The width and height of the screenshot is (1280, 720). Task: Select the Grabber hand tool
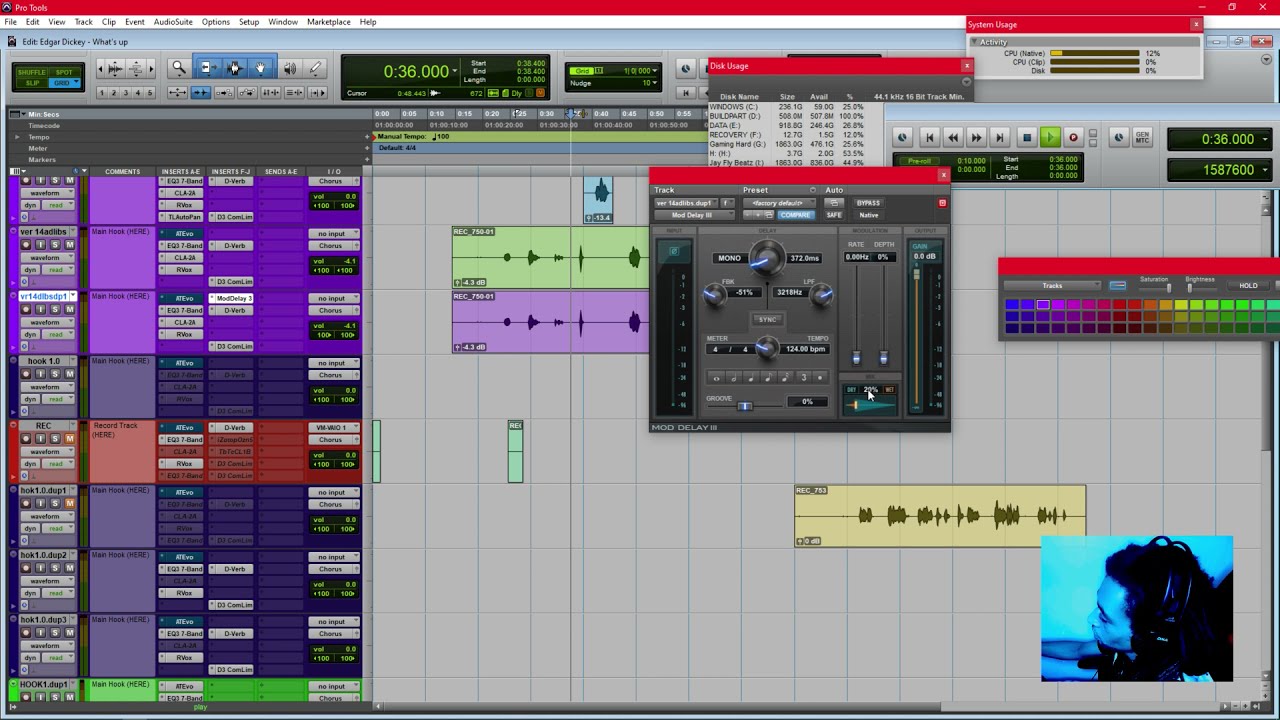point(261,68)
